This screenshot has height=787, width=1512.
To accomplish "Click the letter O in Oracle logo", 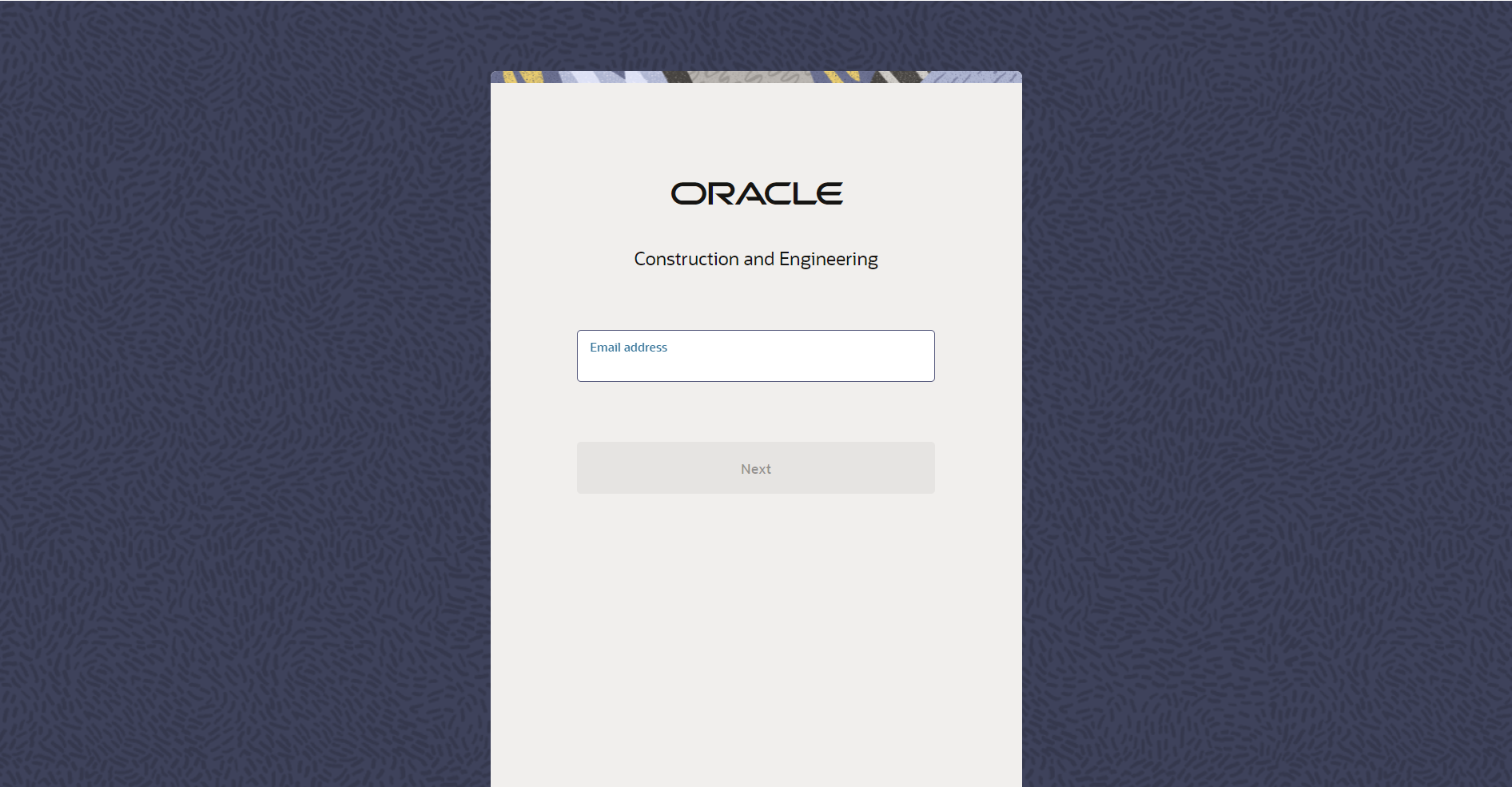I will click(686, 193).
